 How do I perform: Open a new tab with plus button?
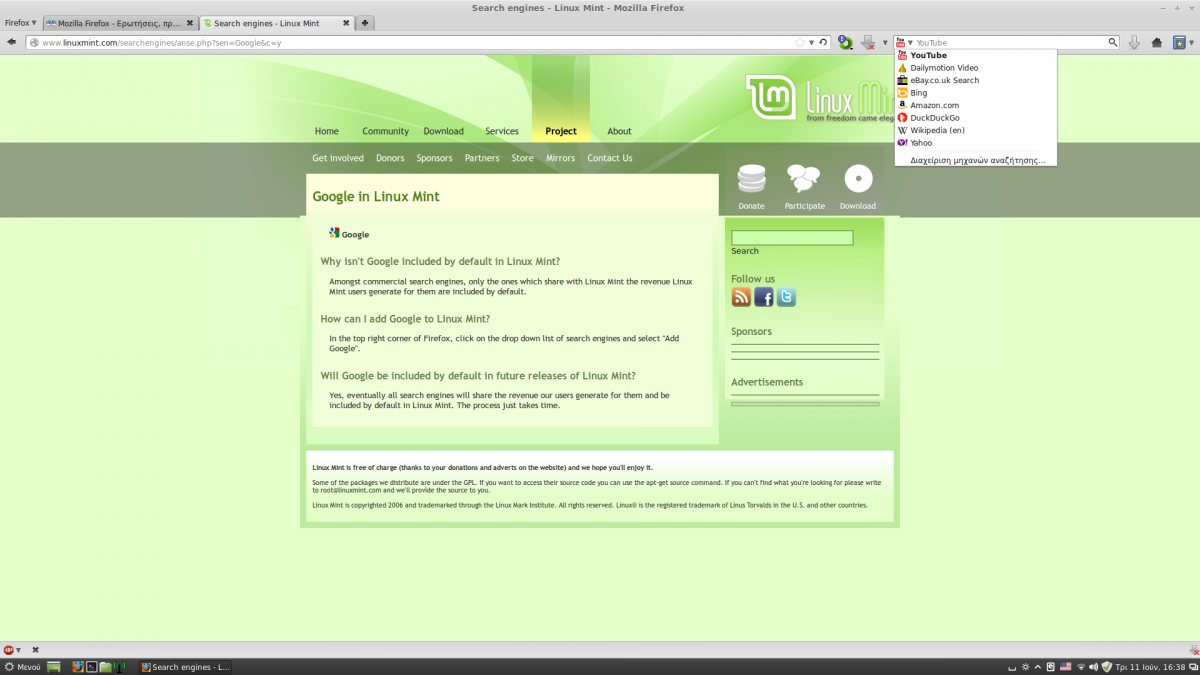click(365, 23)
